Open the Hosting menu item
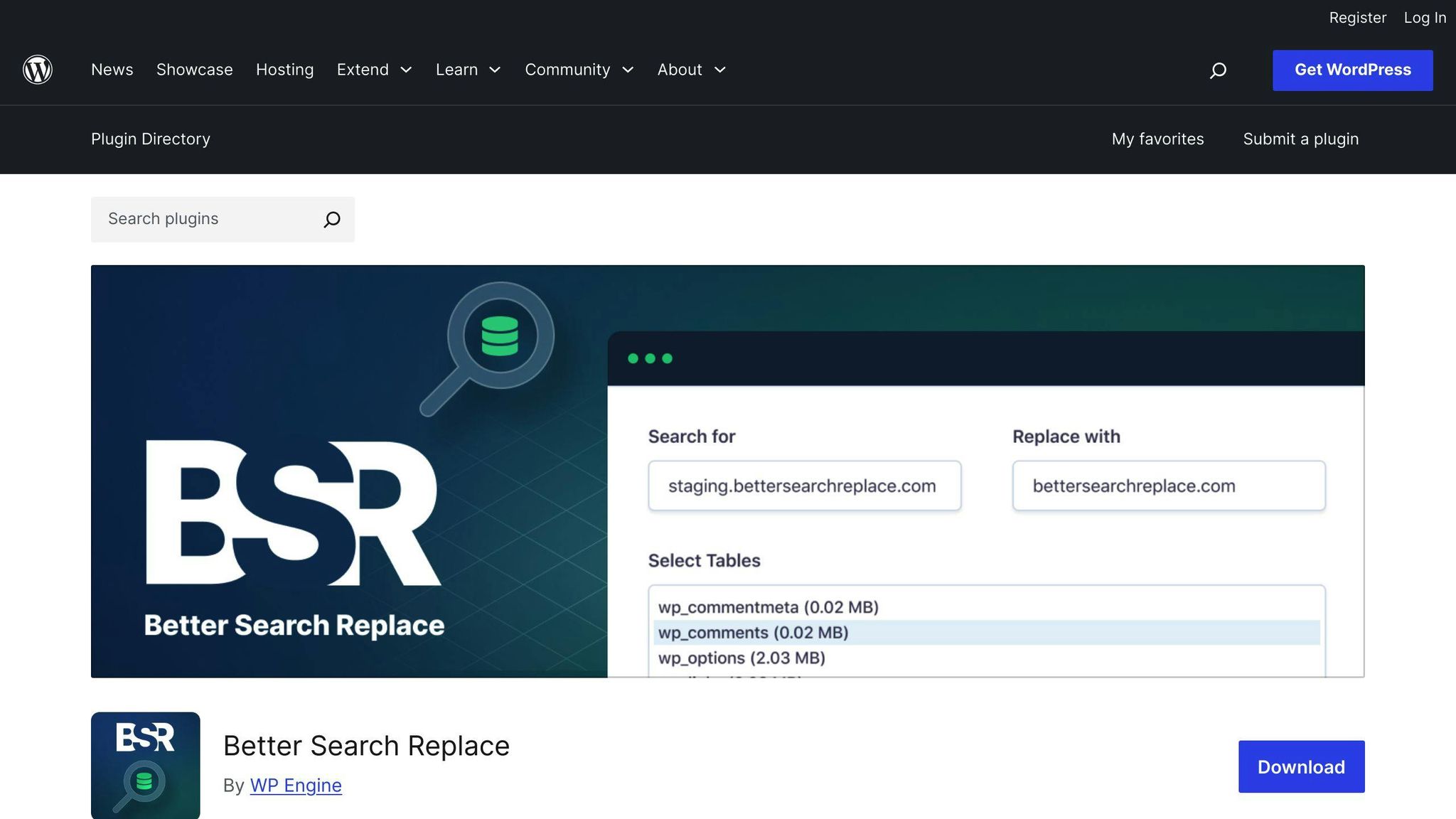 [285, 70]
